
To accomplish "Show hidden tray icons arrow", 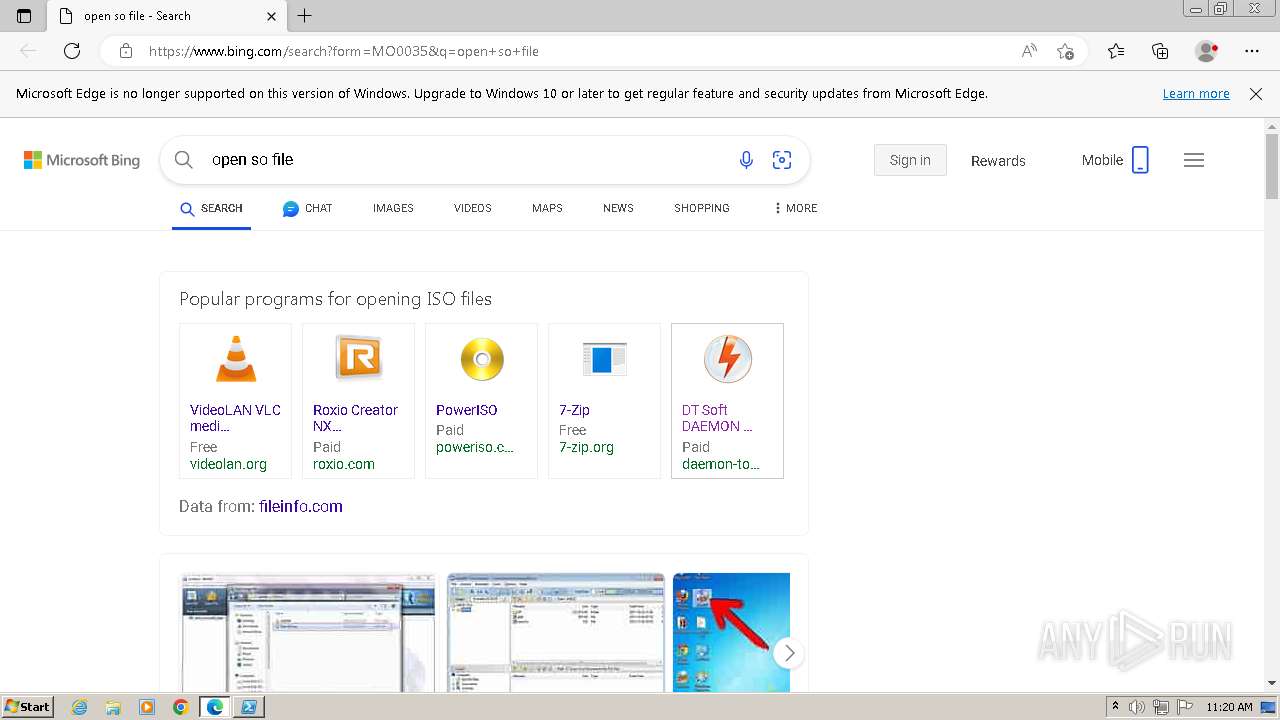I will coord(1115,707).
